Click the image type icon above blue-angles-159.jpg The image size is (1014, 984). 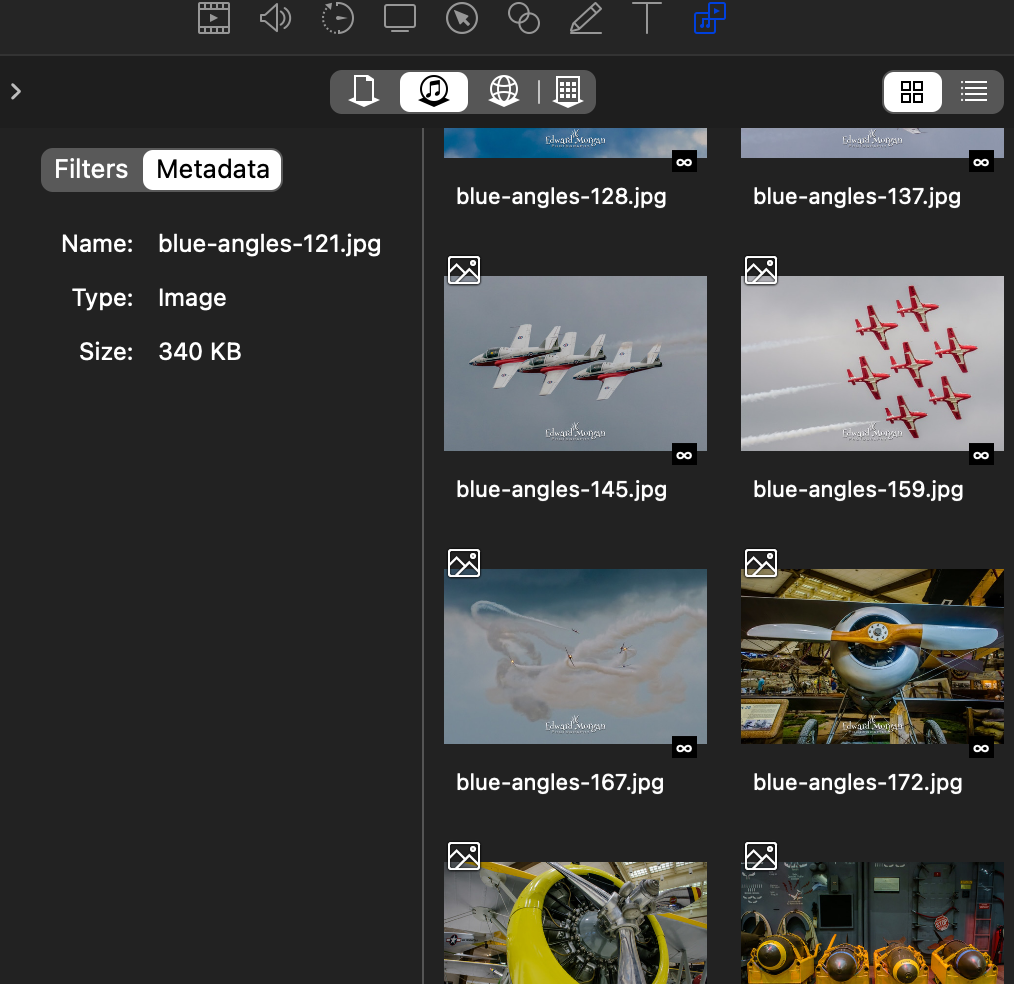(760, 270)
